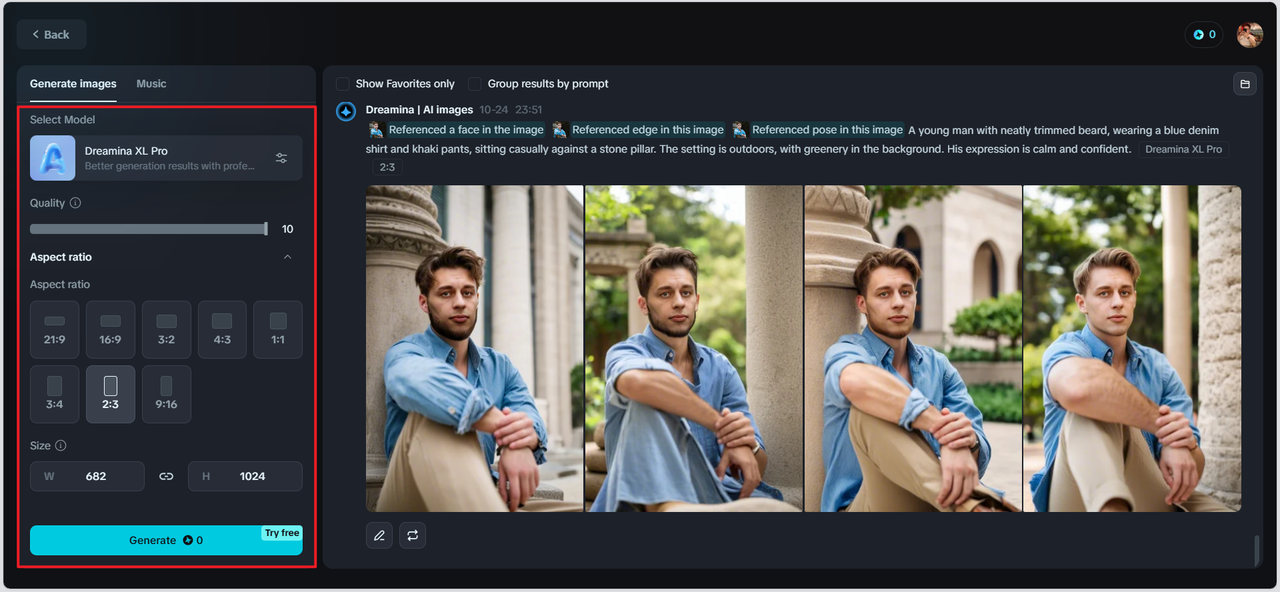
Task: Switch to the Music tab
Action: point(151,84)
